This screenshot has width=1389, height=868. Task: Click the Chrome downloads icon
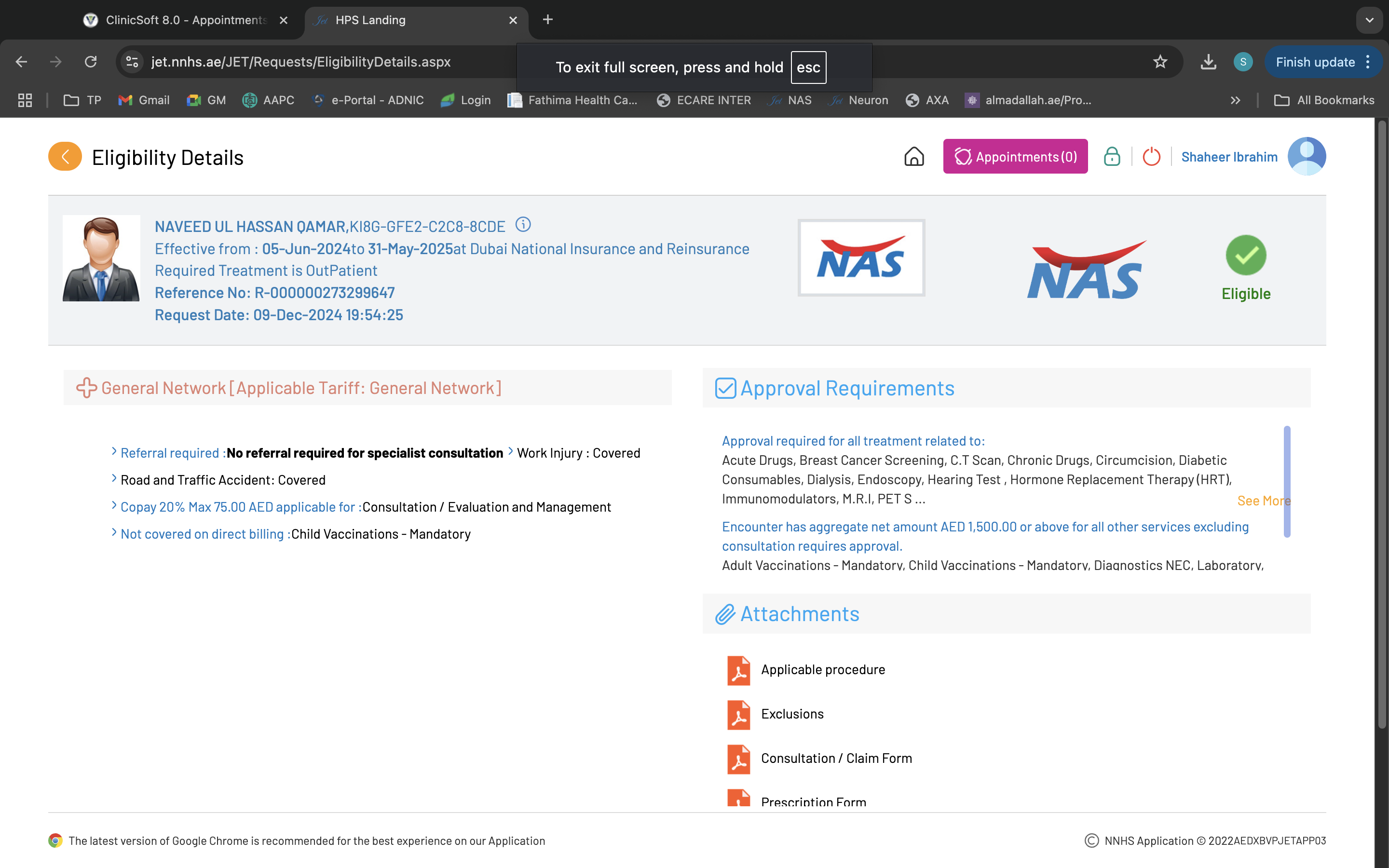(x=1208, y=62)
